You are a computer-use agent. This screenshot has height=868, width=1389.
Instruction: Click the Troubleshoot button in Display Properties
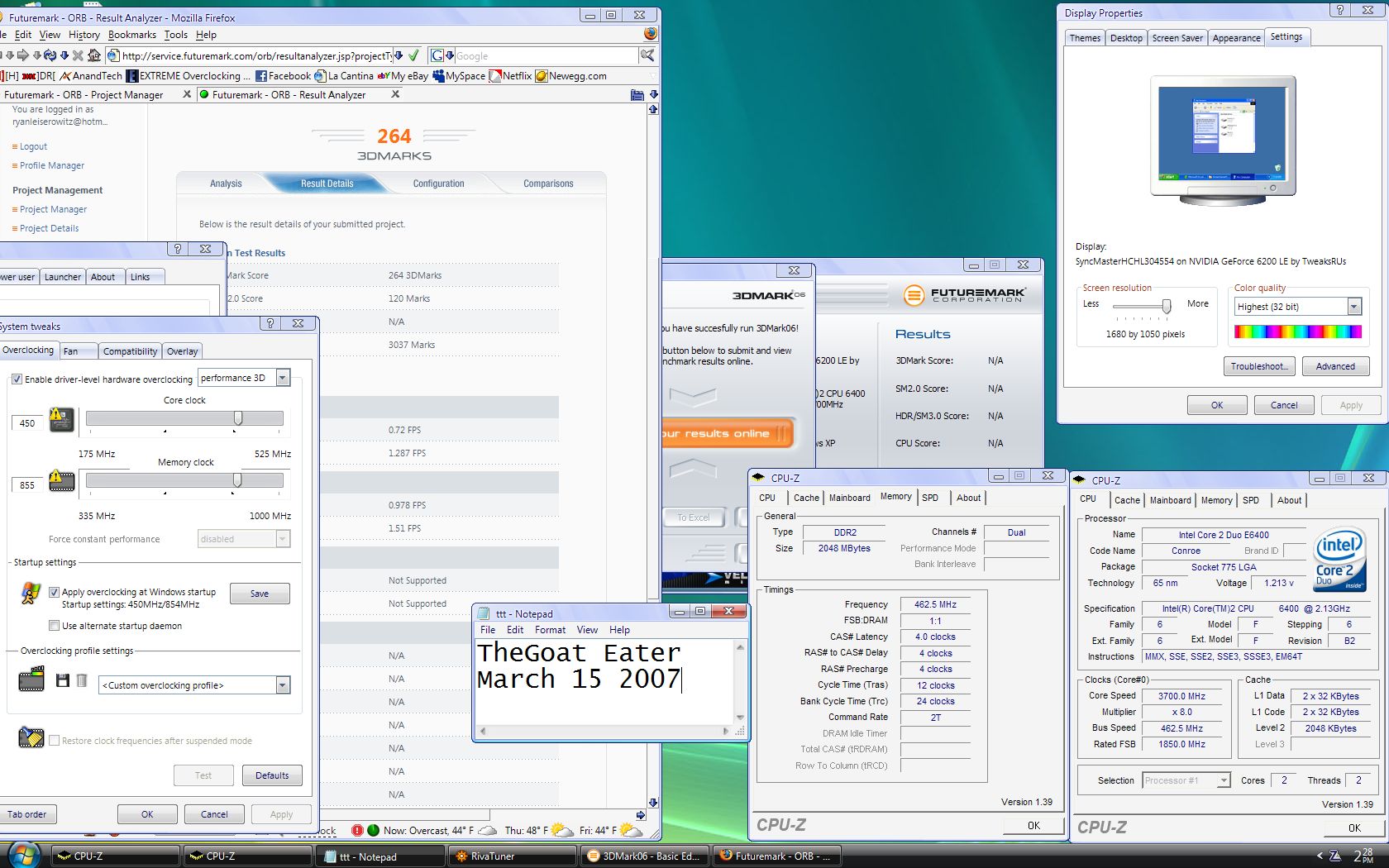pos(1259,366)
